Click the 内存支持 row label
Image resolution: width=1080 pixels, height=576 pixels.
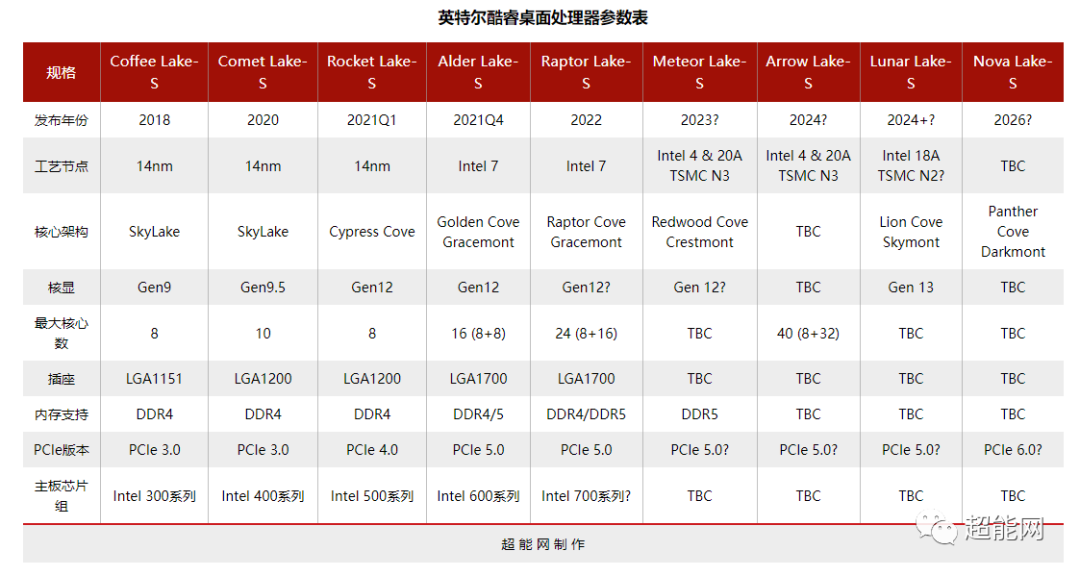pos(61,414)
